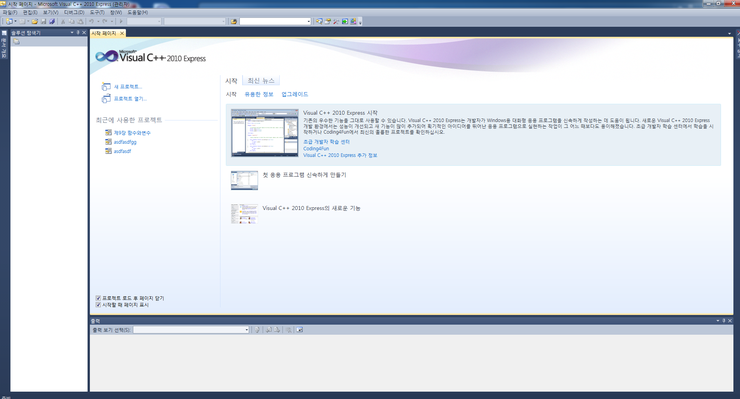Open the Coding4Fun link
This screenshot has height=399, width=740.
point(316,148)
